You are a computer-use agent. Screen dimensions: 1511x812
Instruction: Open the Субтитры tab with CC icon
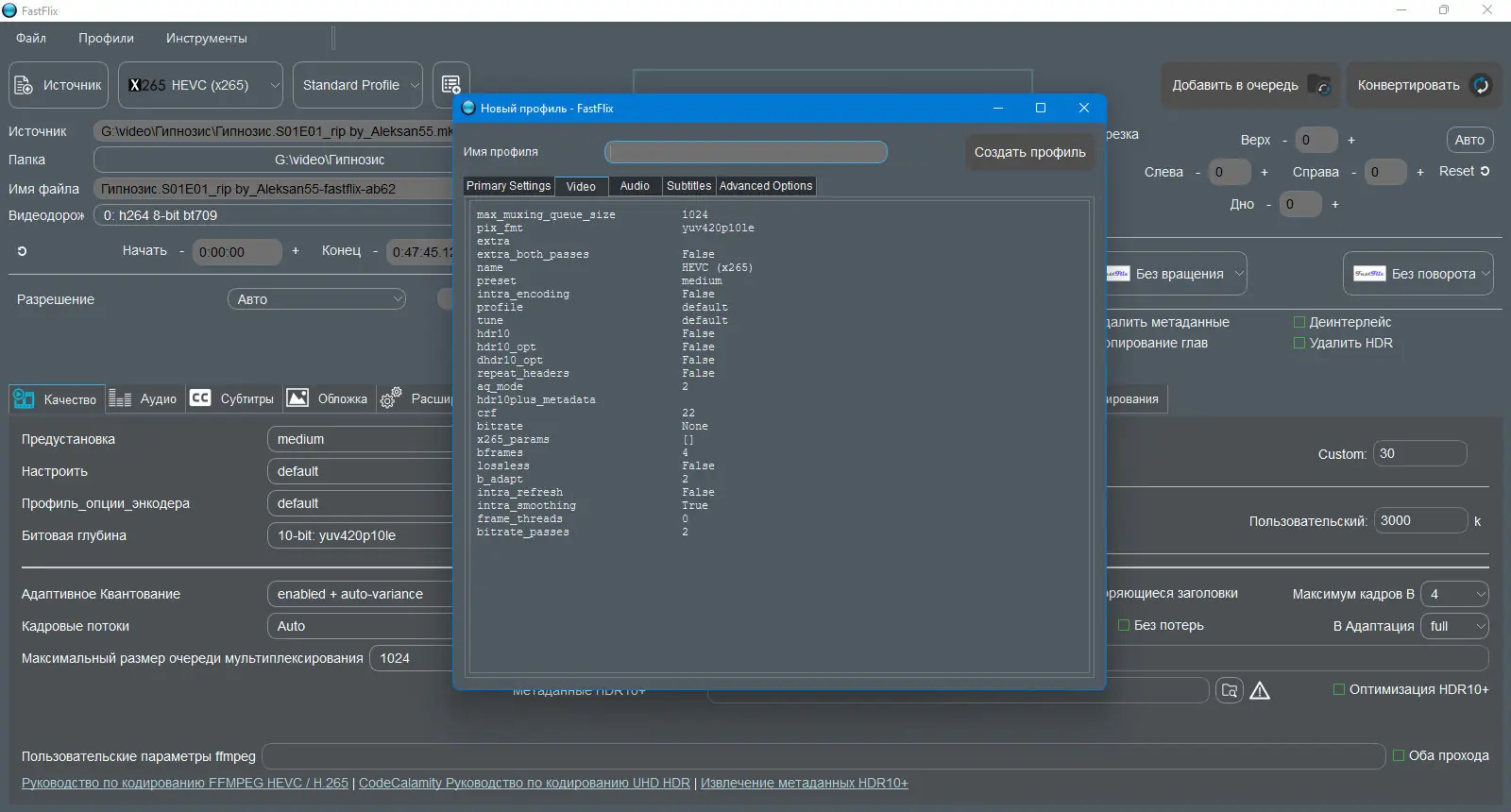(232, 398)
